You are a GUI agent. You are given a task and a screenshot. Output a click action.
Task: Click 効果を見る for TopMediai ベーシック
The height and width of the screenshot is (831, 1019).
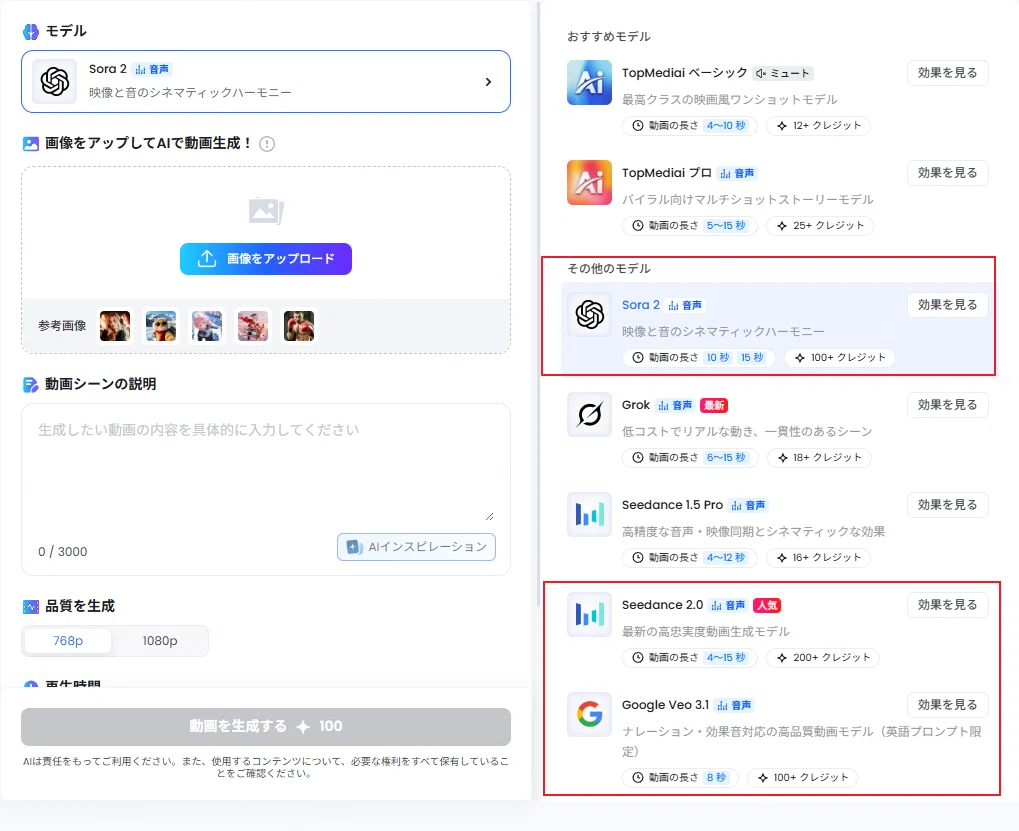(948, 73)
